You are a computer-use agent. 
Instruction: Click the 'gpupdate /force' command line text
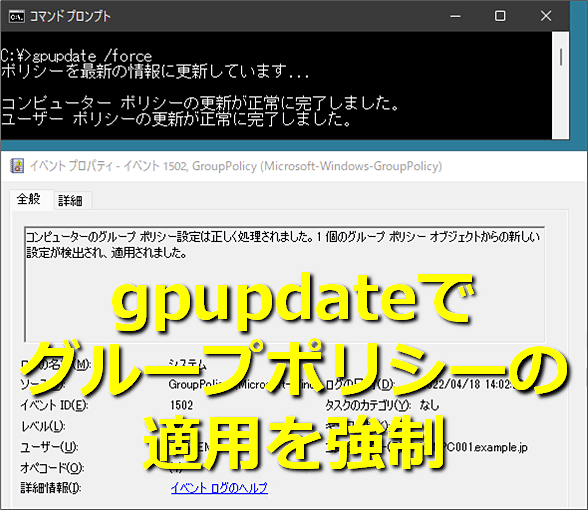(x=92, y=56)
